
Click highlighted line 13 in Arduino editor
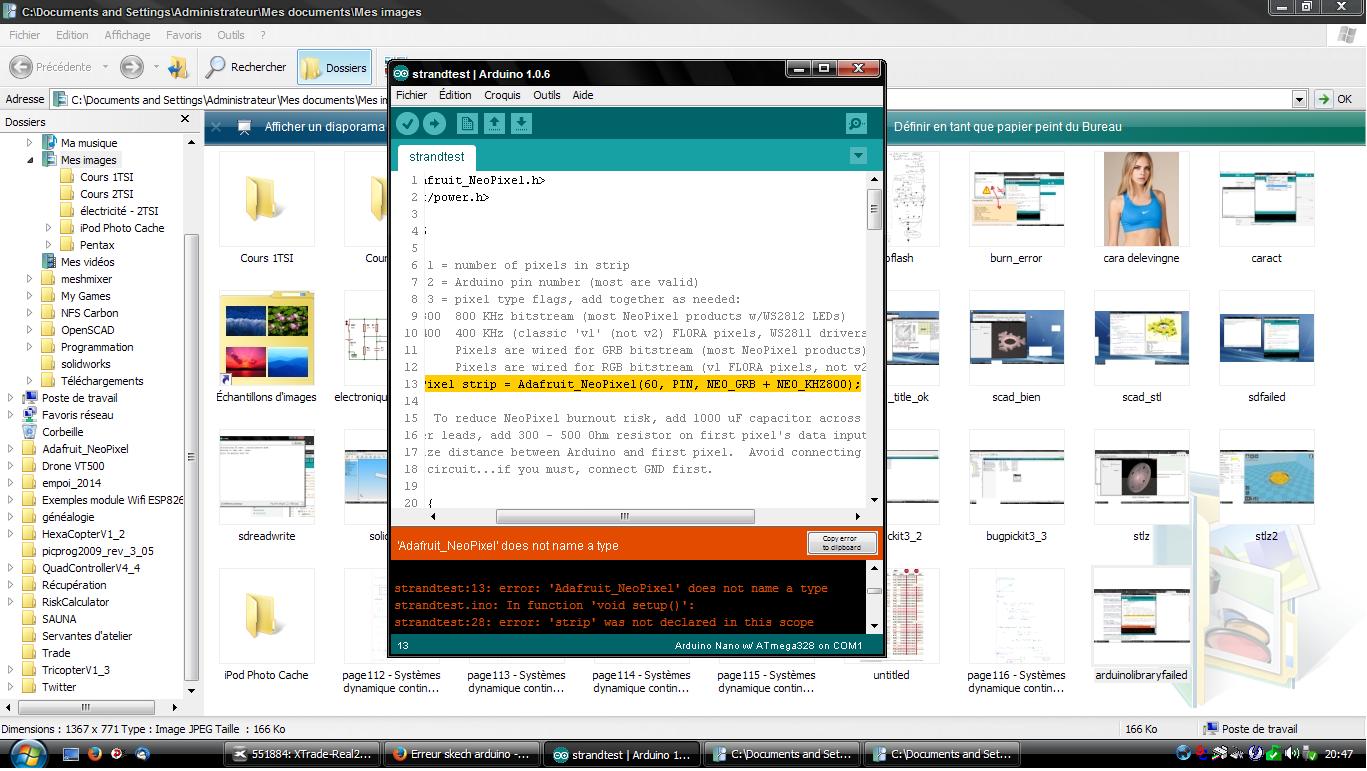click(x=645, y=384)
